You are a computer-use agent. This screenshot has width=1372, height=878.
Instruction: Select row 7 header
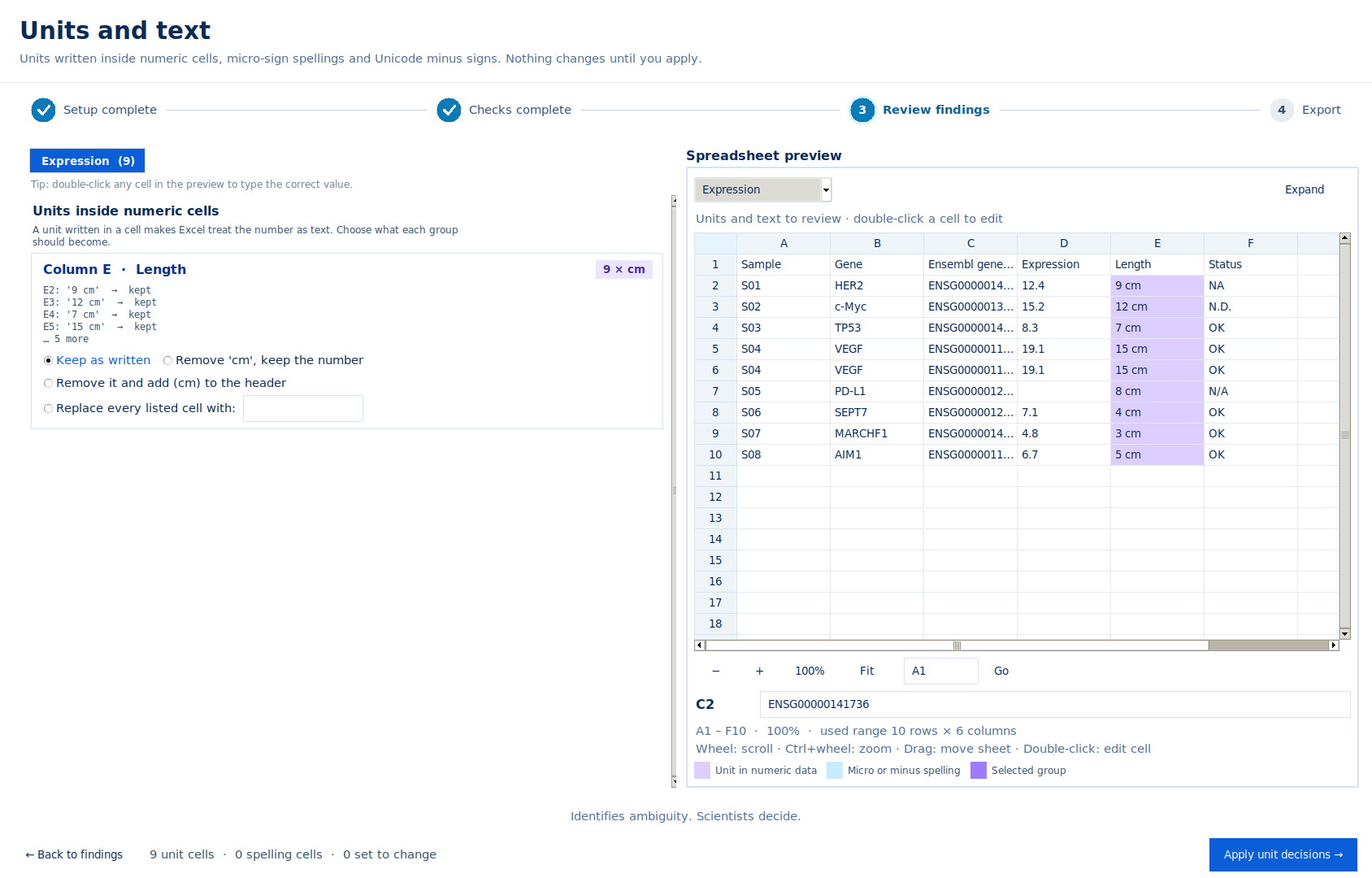(x=715, y=391)
